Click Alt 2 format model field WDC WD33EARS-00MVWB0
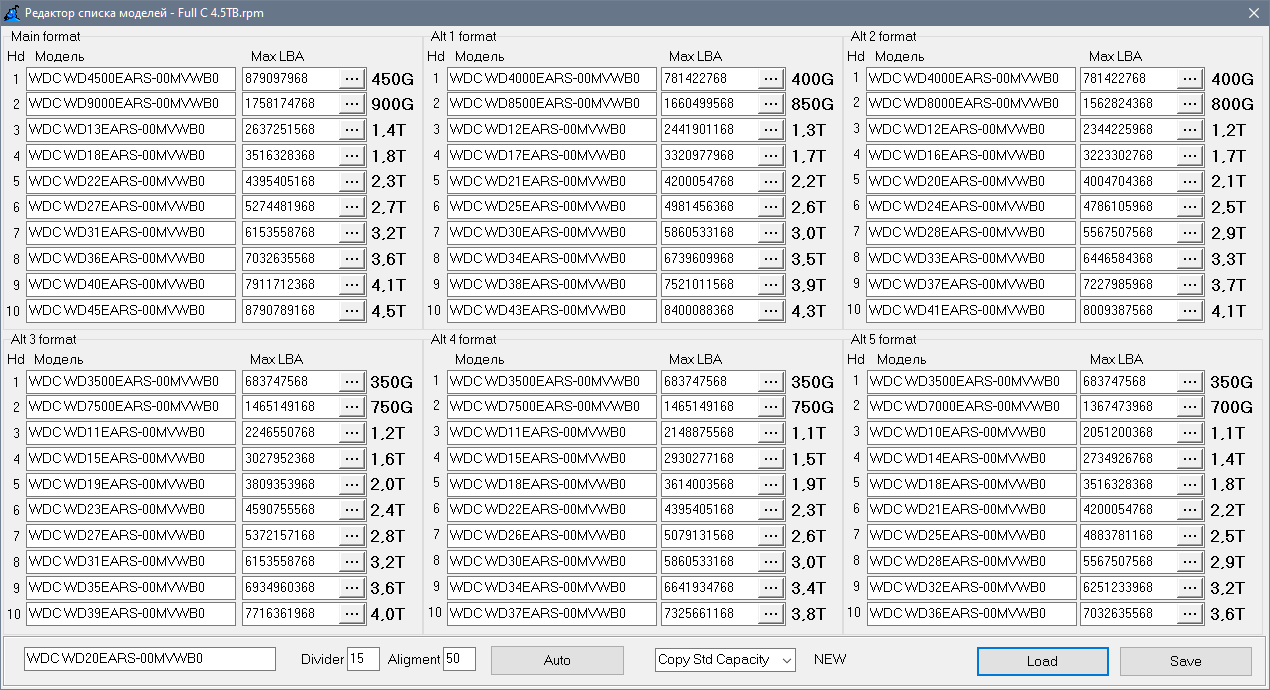This screenshot has height=690, width=1270. 971,258
